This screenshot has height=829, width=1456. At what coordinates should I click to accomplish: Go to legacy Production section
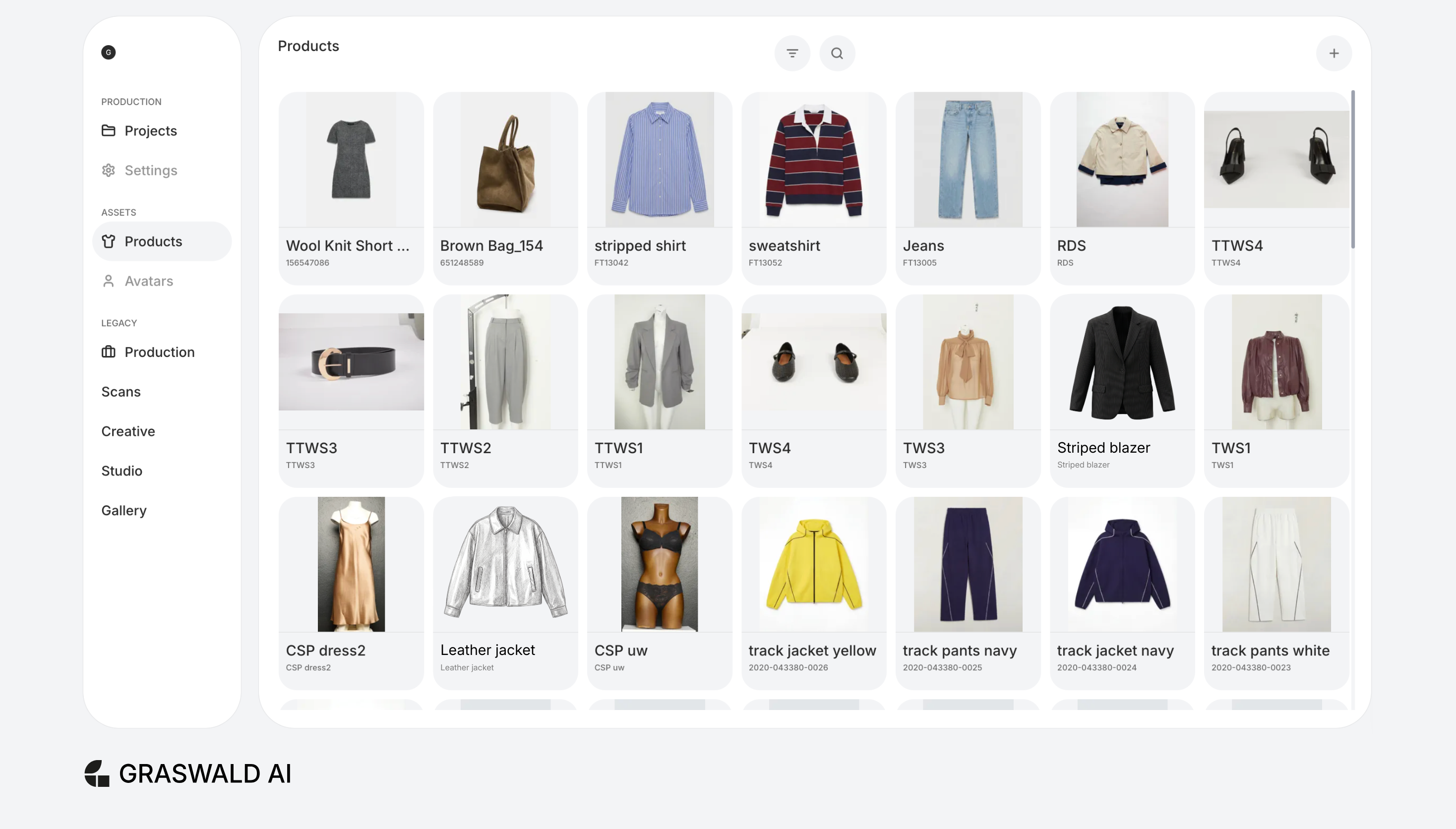[162, 352]
